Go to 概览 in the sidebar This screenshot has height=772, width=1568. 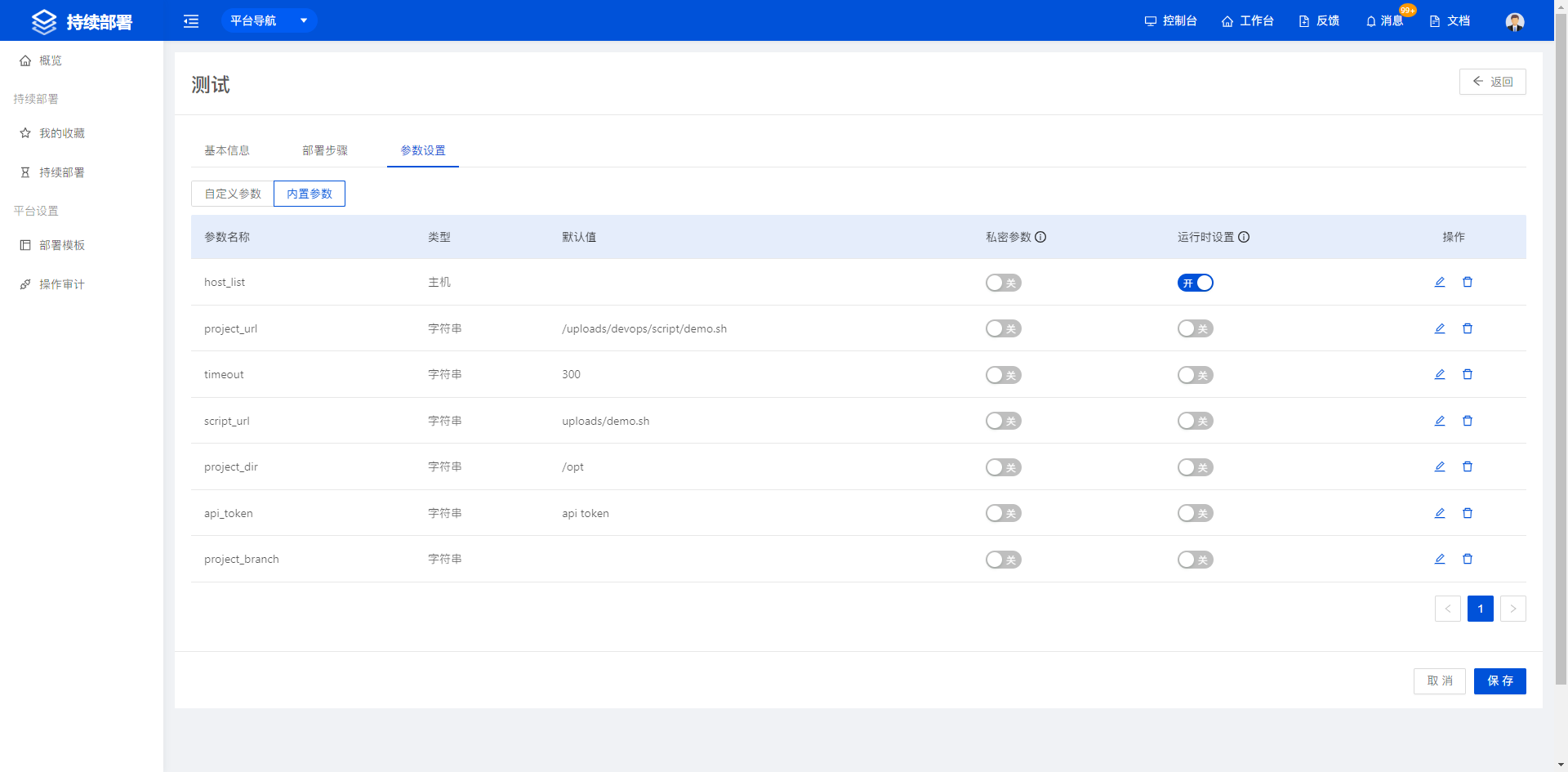pos(82,60)
